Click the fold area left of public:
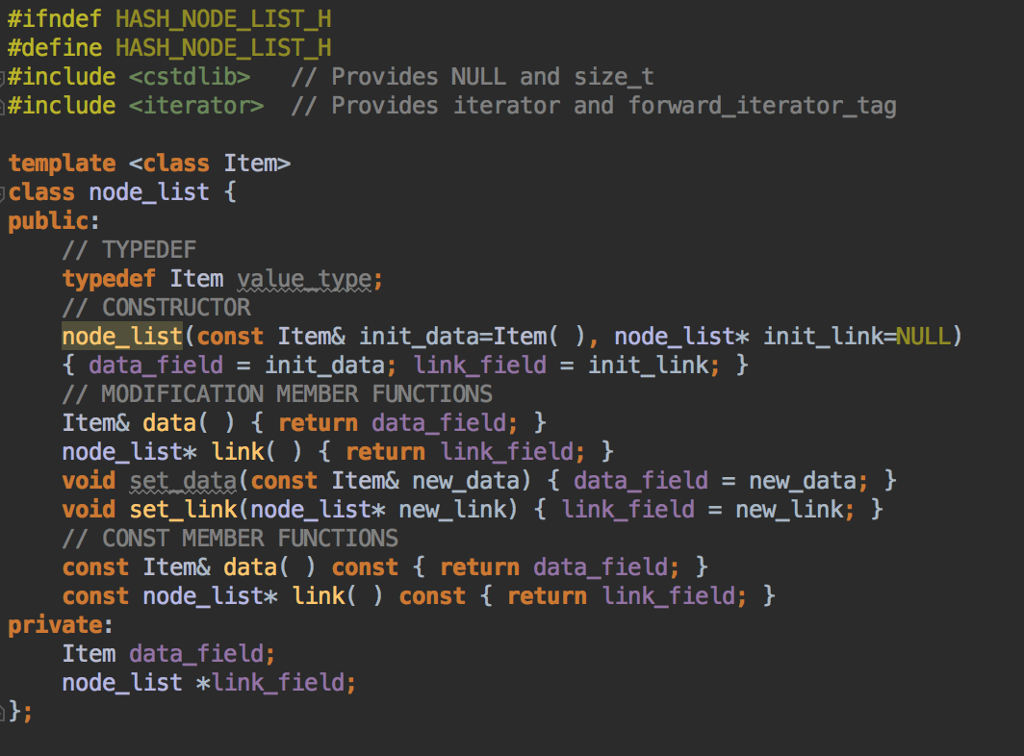Viewport: 1024px width, 756px height. click(4, 220)
